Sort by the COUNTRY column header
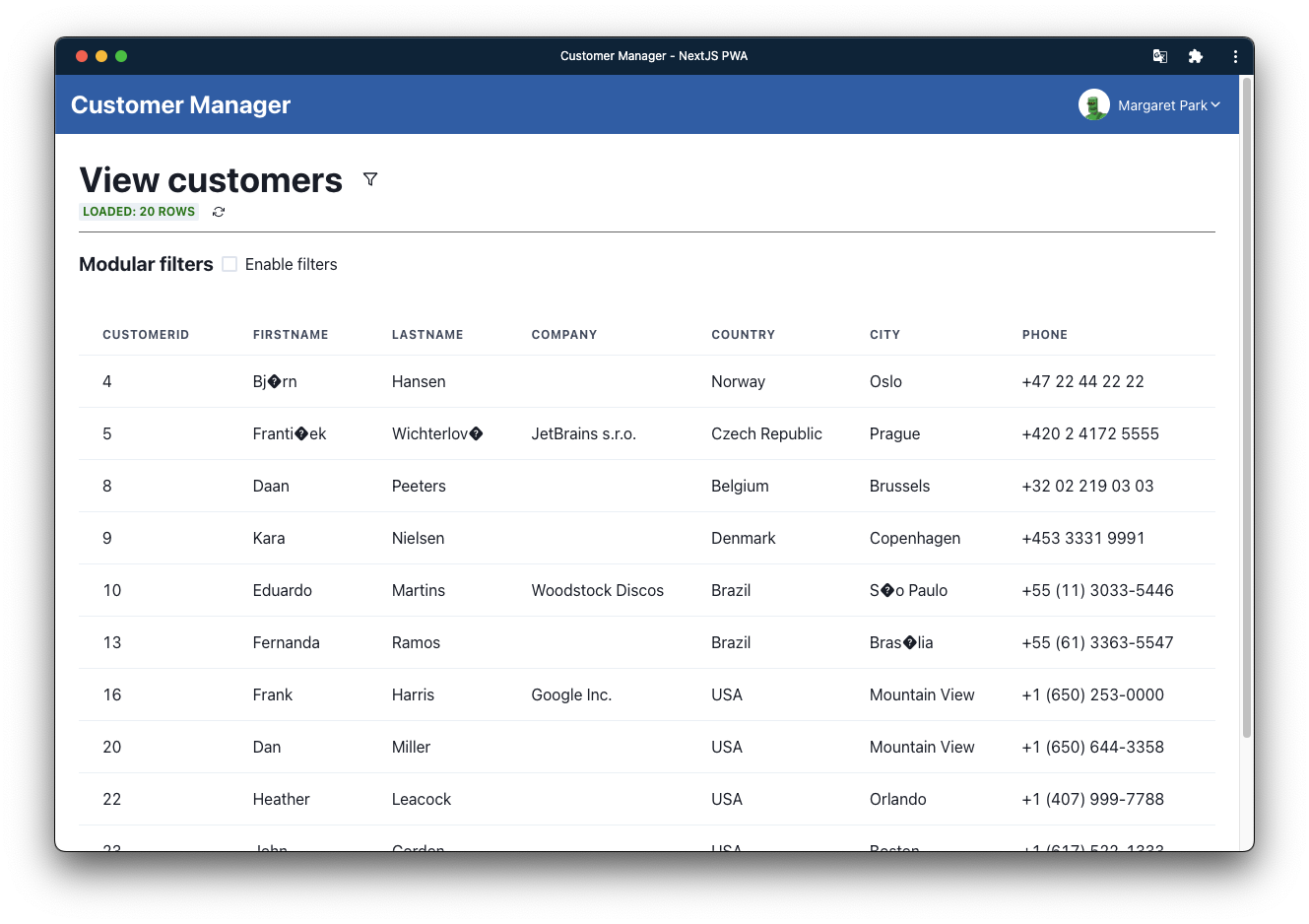Viewport: 1309px width, 924px height. point(744,335)
